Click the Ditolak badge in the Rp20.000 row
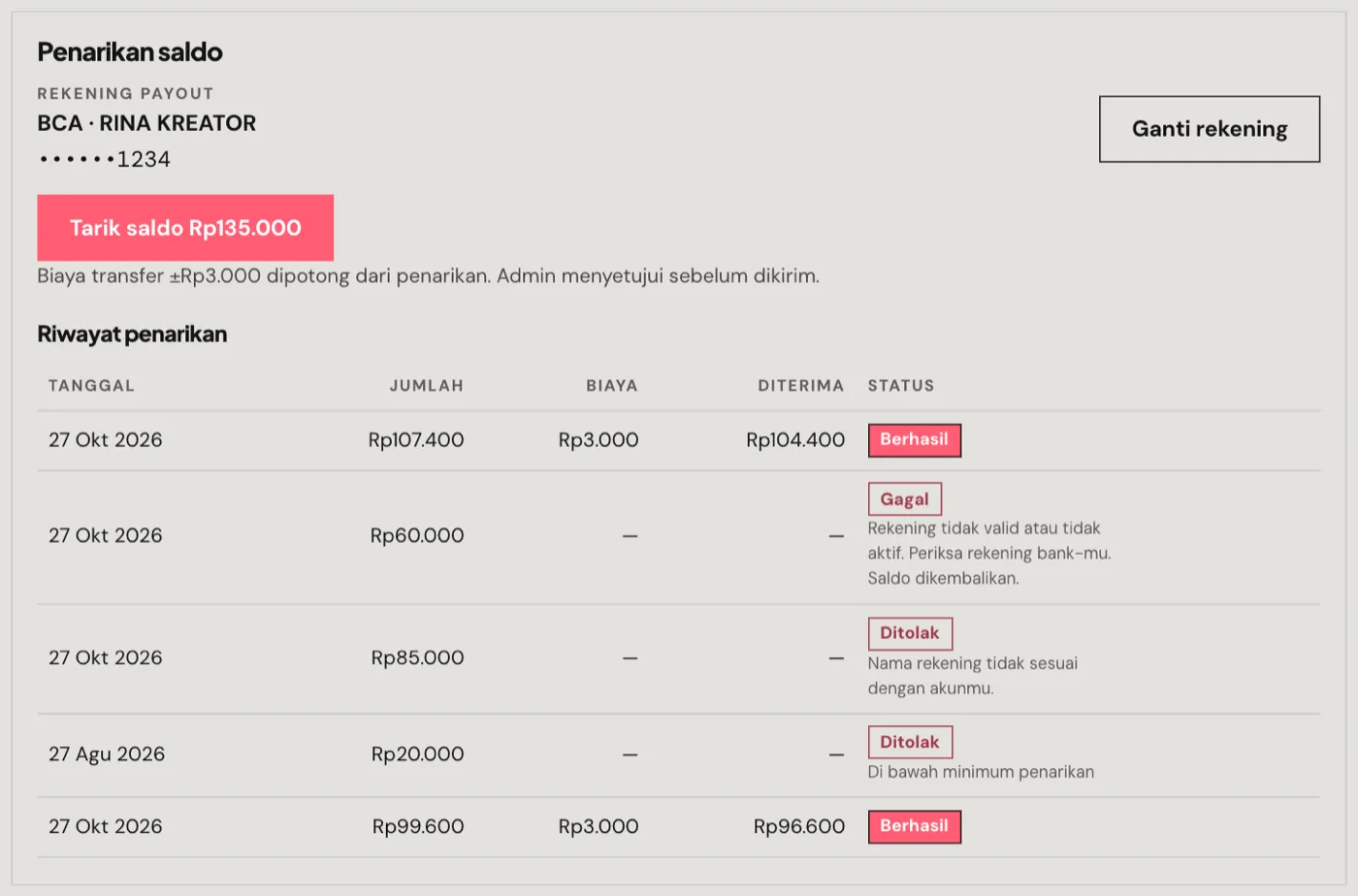 (910, 742)
